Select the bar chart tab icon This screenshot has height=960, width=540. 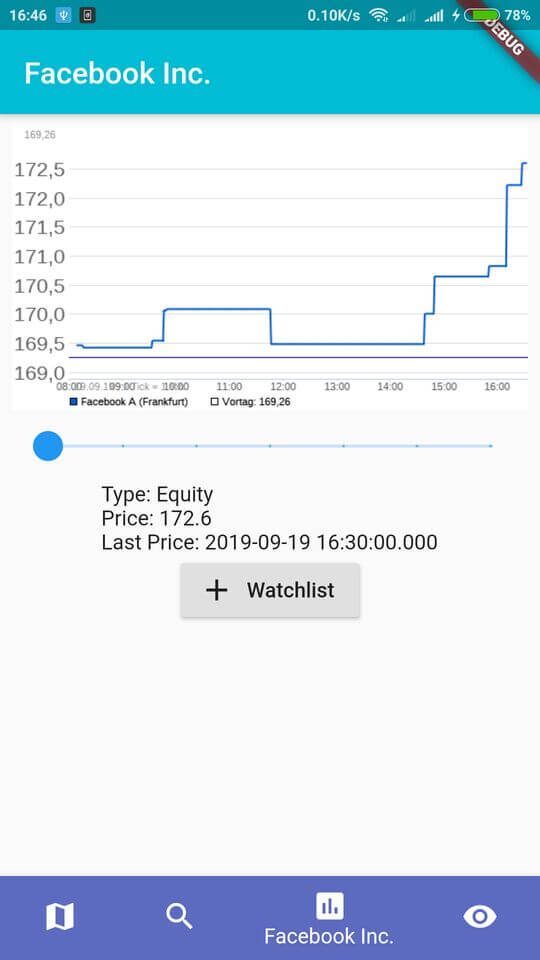pos(329,906)
